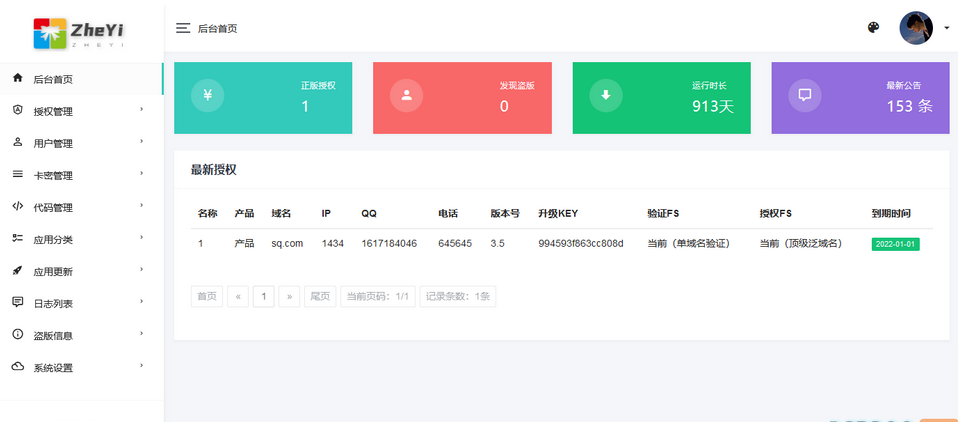Click the 后台首页 header breadcrumb text
The width and height of the screenshot is (961, 422).
point(218,28)
